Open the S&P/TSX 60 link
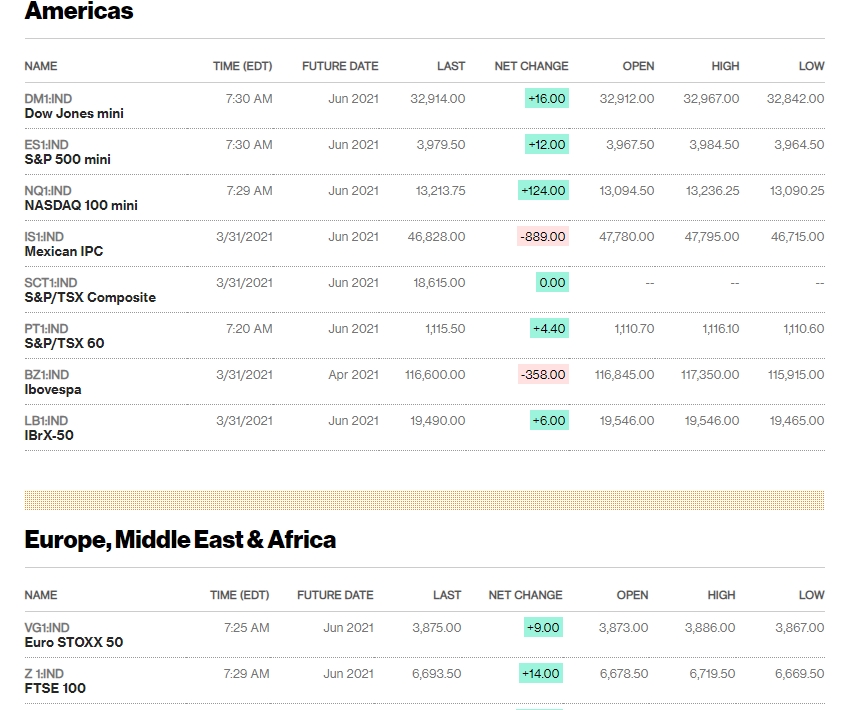 tap(64, 344)
